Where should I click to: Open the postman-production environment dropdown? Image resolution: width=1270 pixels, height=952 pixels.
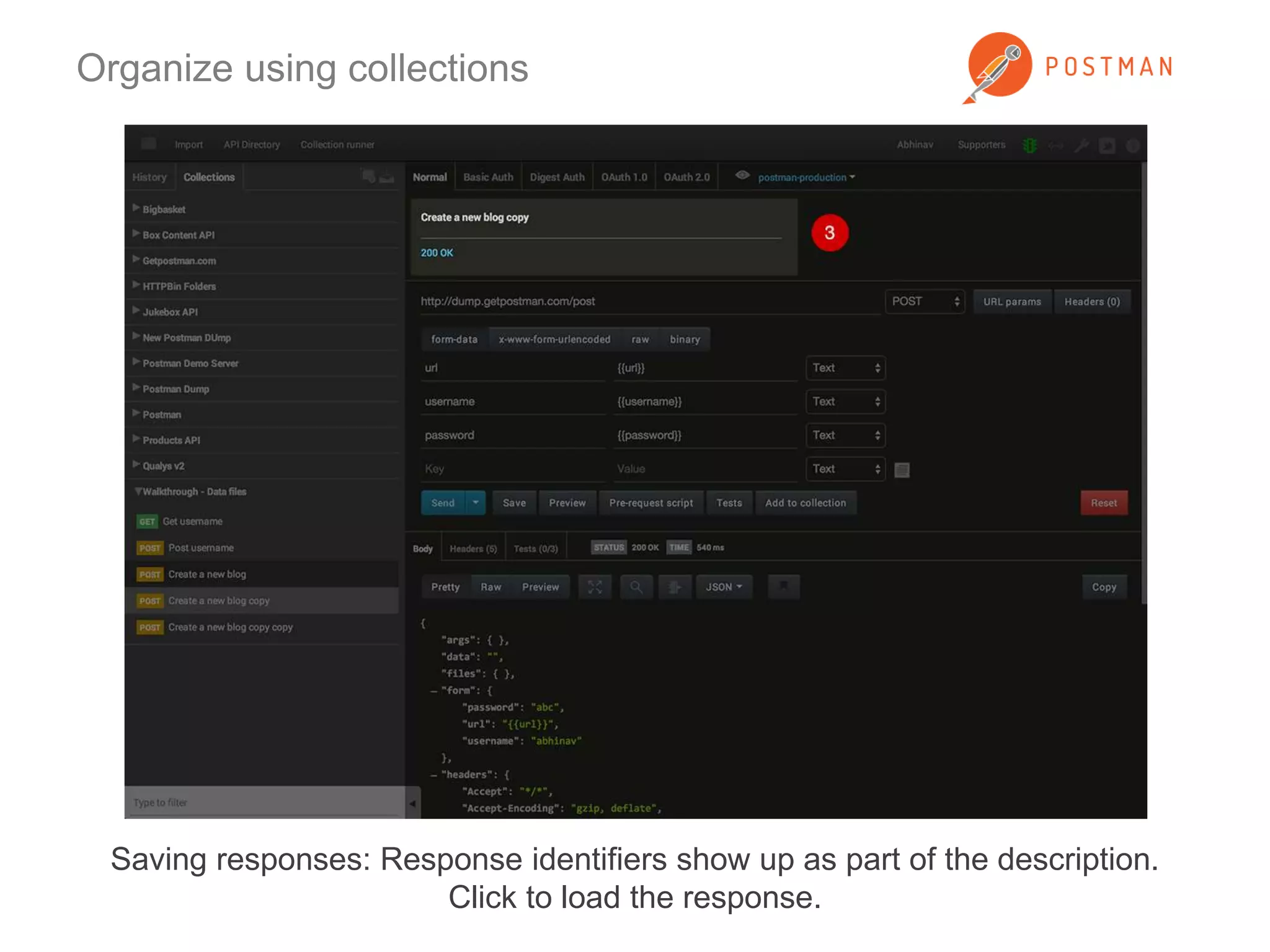click(806, 177)
